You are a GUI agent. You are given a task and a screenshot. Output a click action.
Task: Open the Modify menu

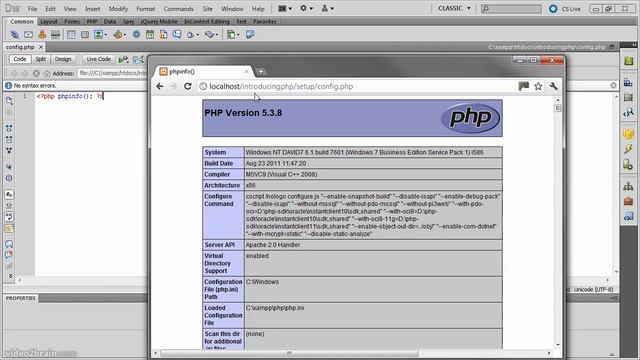pyautogui.click(x=118, y=9)
